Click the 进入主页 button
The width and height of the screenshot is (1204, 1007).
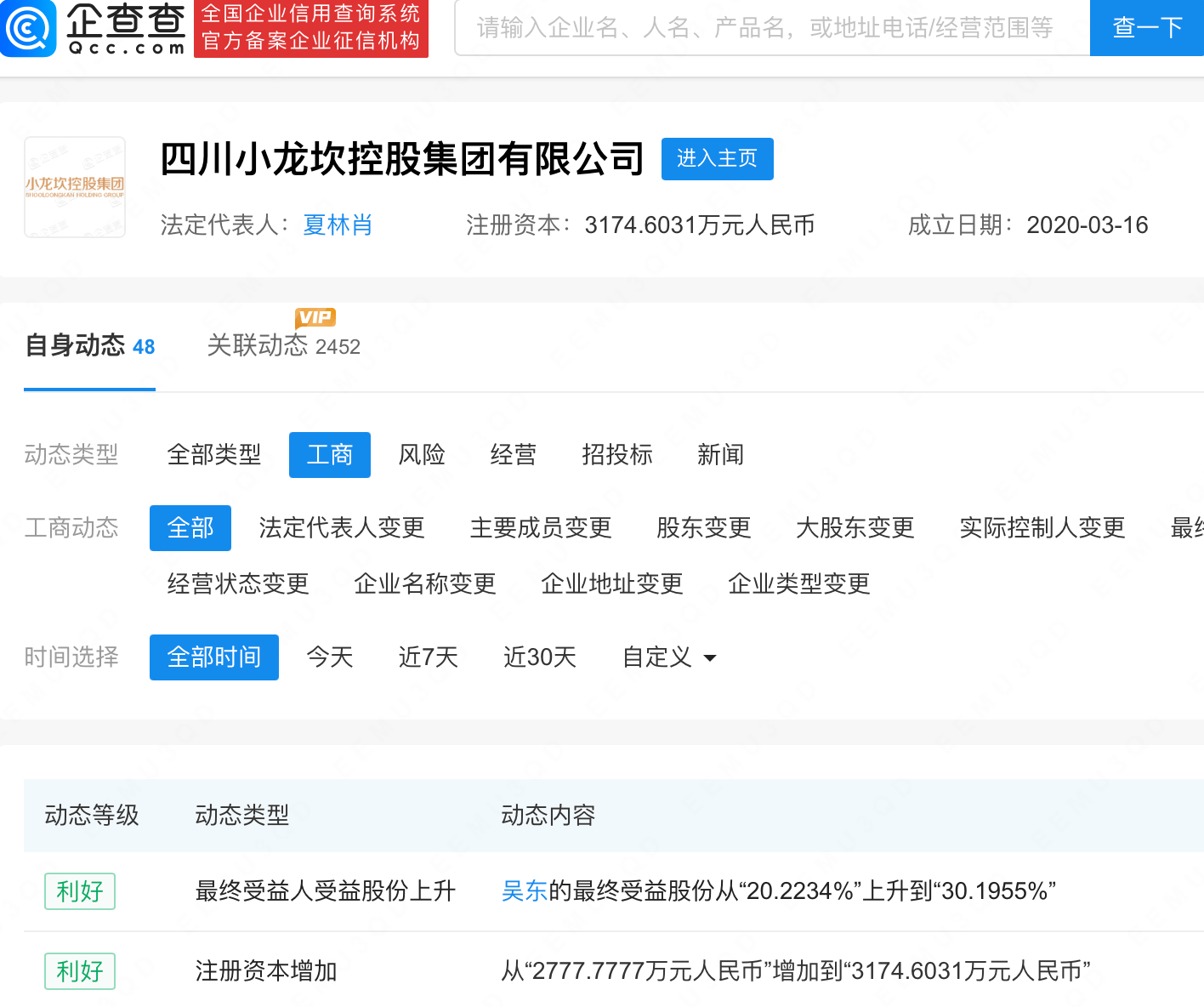click(717, 159)
